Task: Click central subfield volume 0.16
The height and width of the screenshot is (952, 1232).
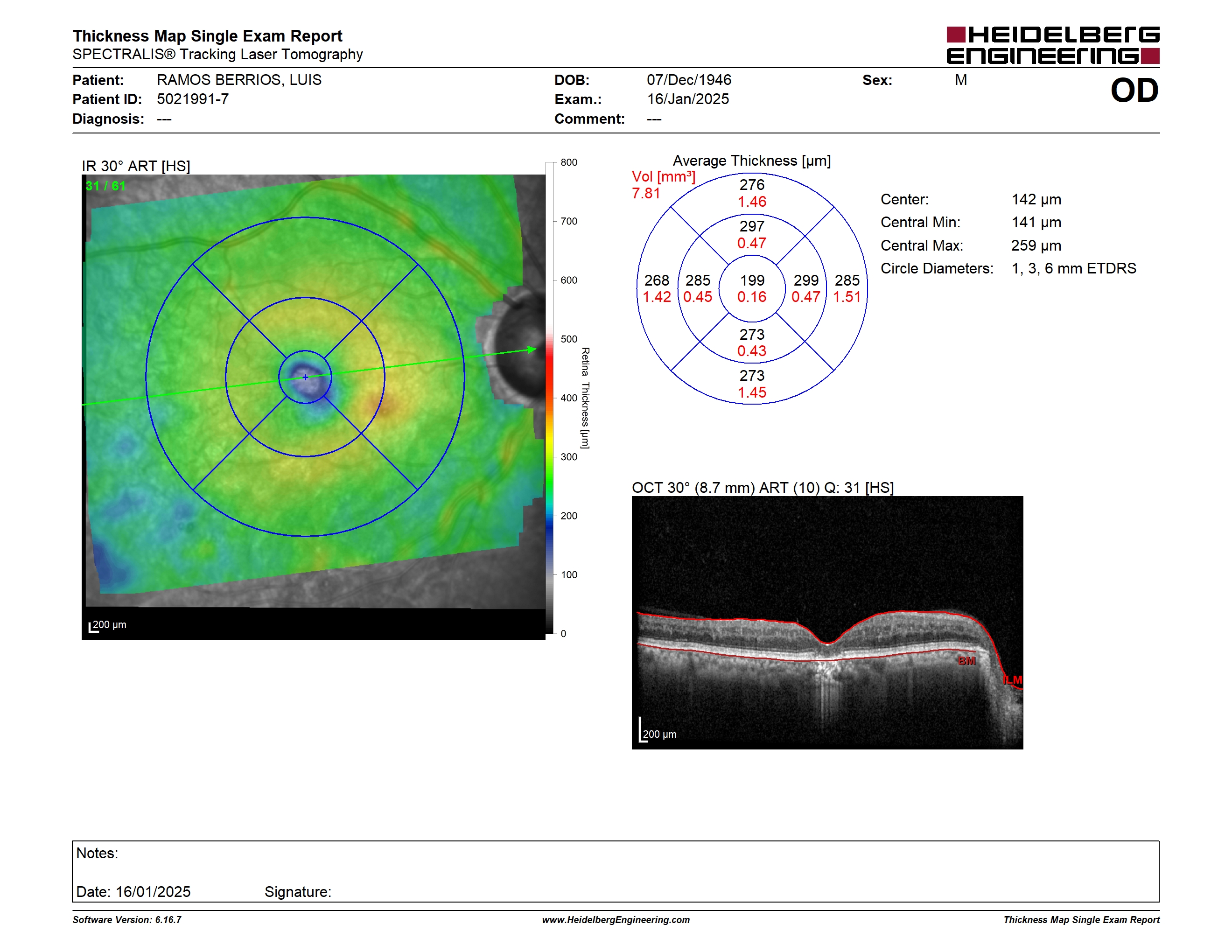Action: tap(752, 297)
